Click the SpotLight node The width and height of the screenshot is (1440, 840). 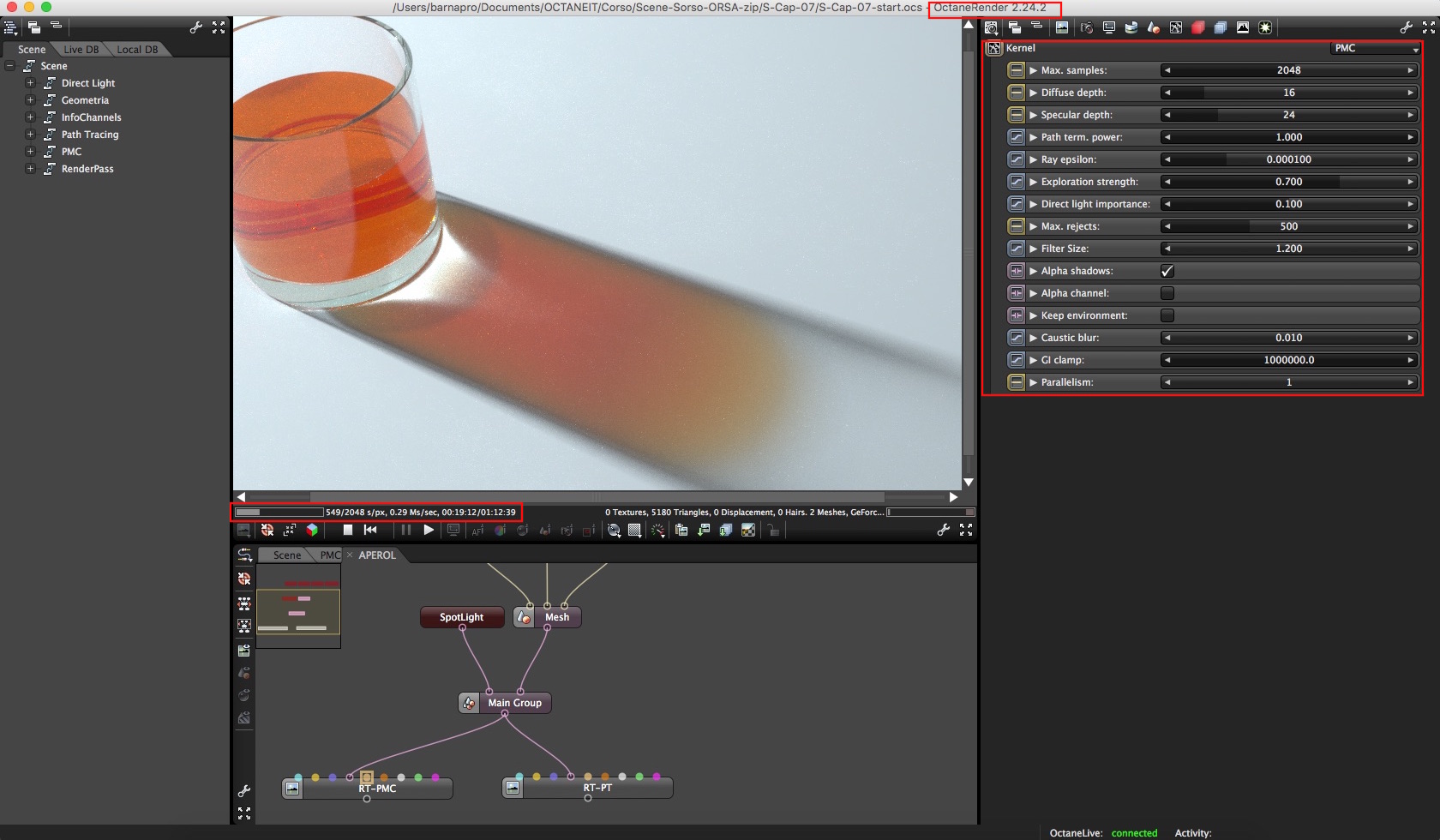(461, 617)
